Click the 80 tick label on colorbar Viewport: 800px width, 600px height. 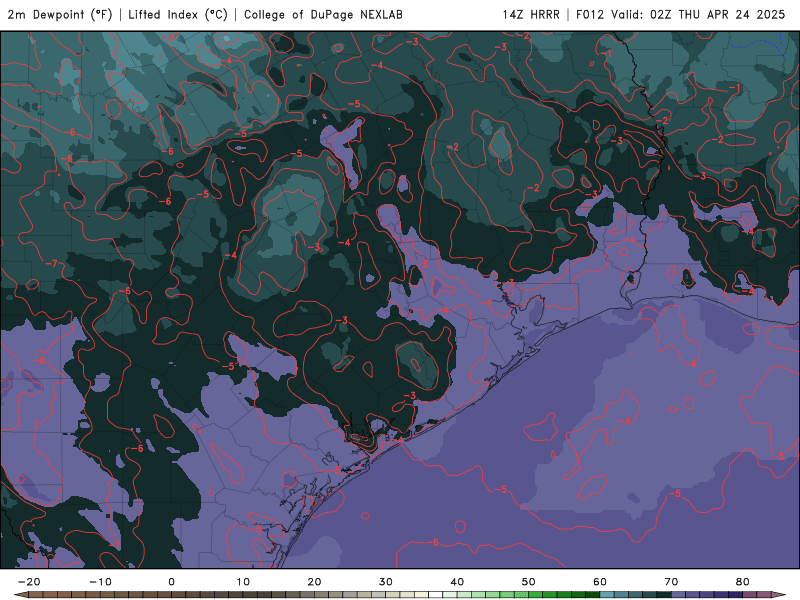coord(743,582)
